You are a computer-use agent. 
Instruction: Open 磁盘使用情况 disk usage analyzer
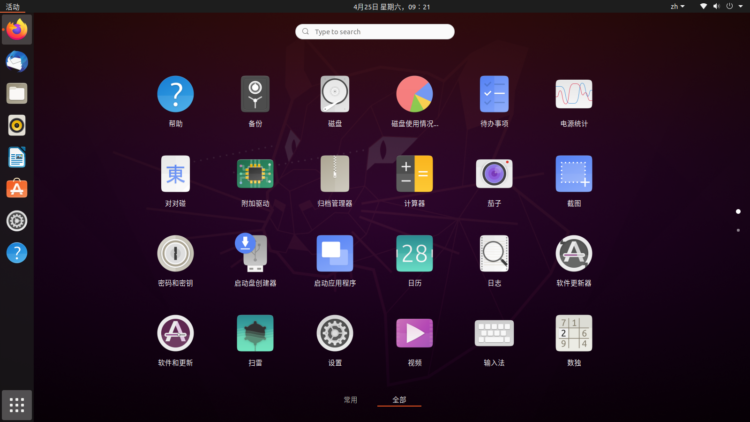click(x=414, y=95)
